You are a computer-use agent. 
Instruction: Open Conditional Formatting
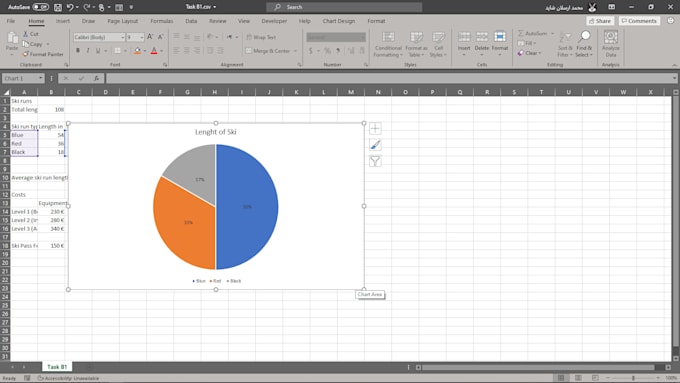388,44
